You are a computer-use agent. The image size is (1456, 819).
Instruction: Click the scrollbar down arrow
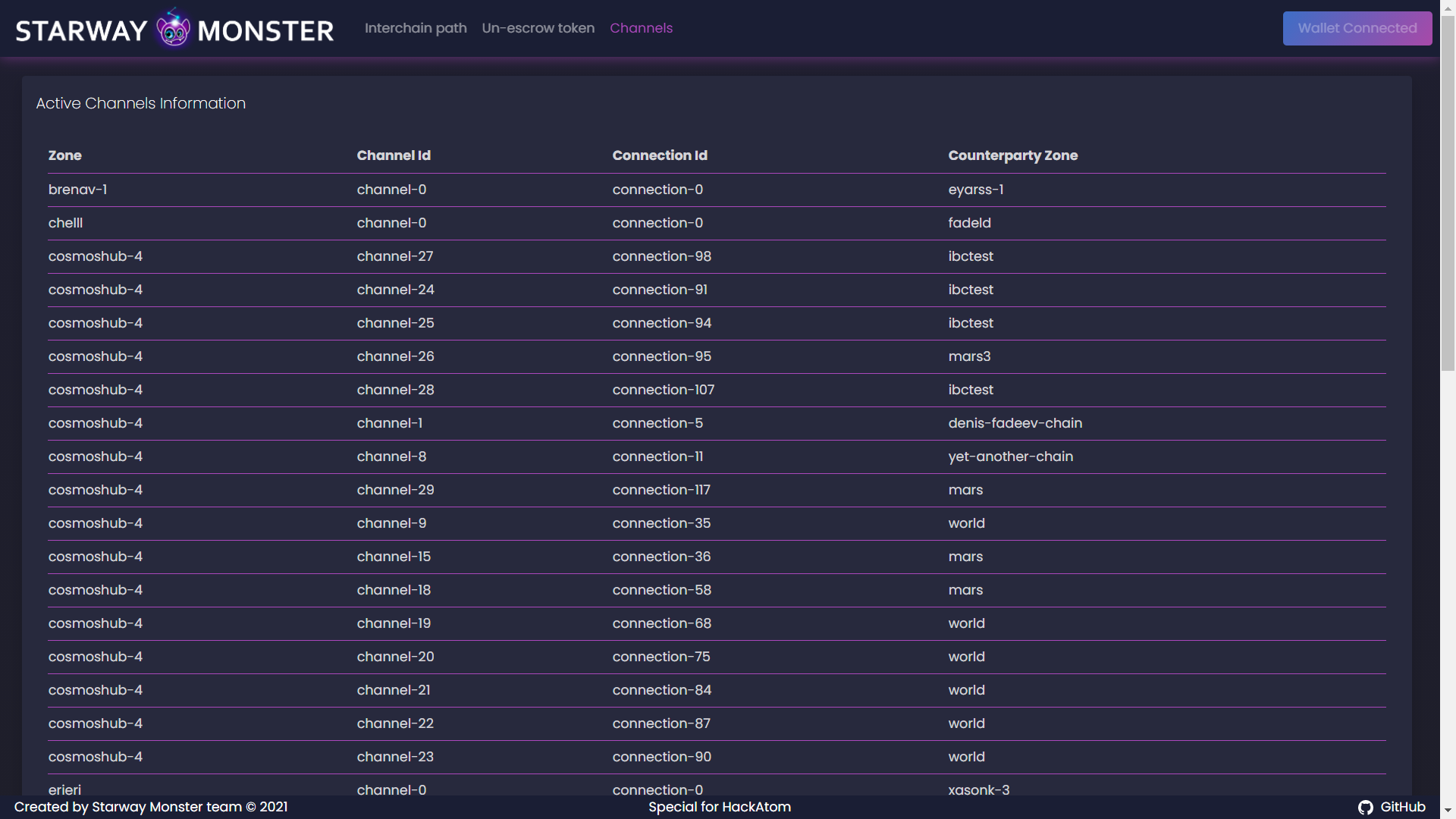pos(1448,811)
